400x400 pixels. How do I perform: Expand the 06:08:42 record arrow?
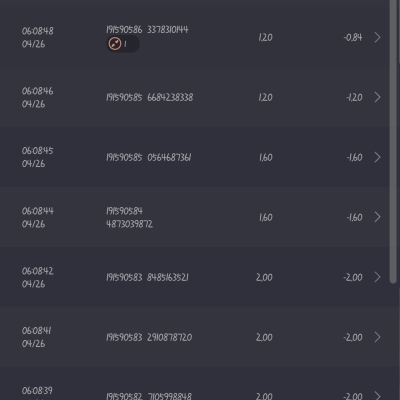pos(377,277)
